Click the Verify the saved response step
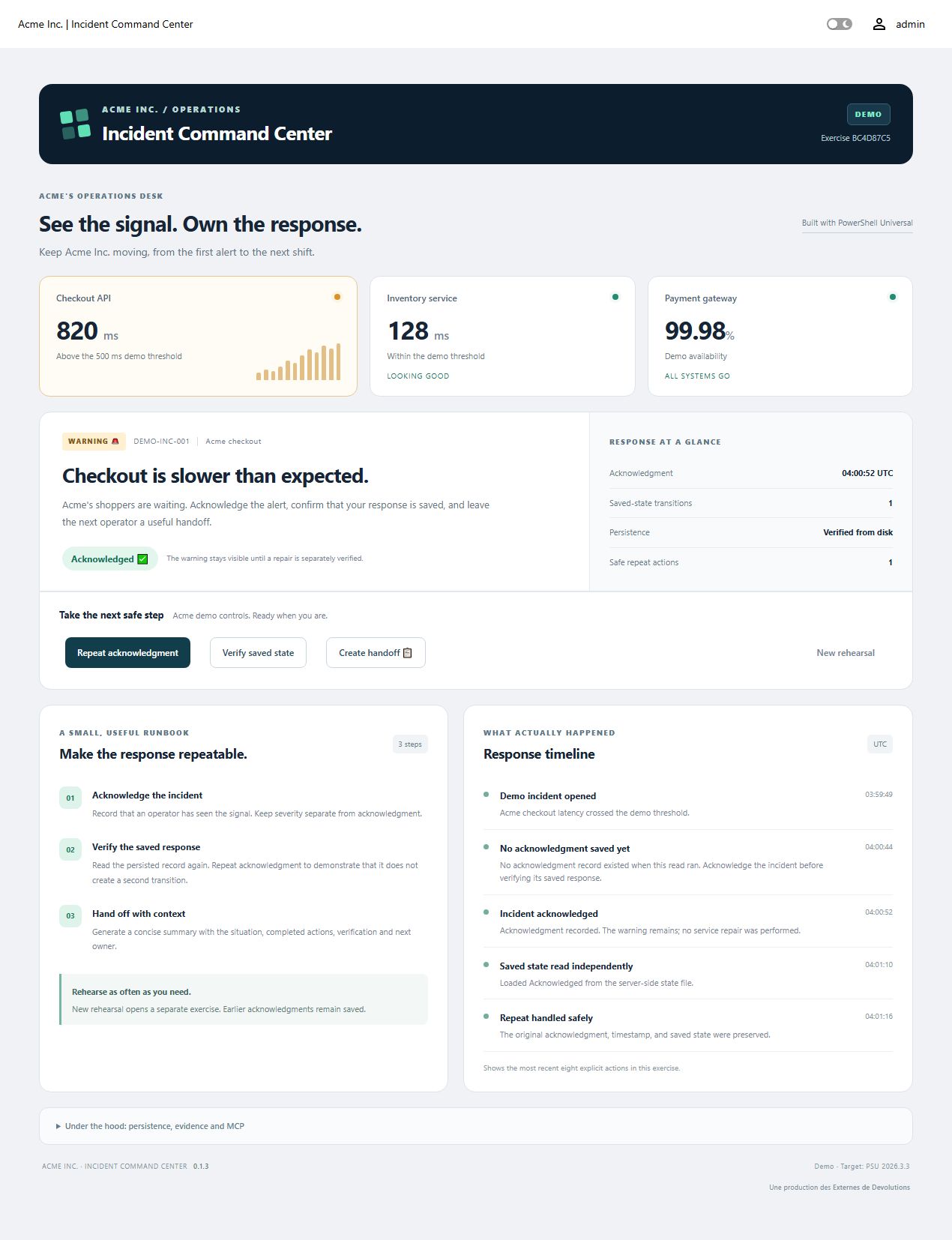This screenshot has width=952, height=1240. click(244, 863)
